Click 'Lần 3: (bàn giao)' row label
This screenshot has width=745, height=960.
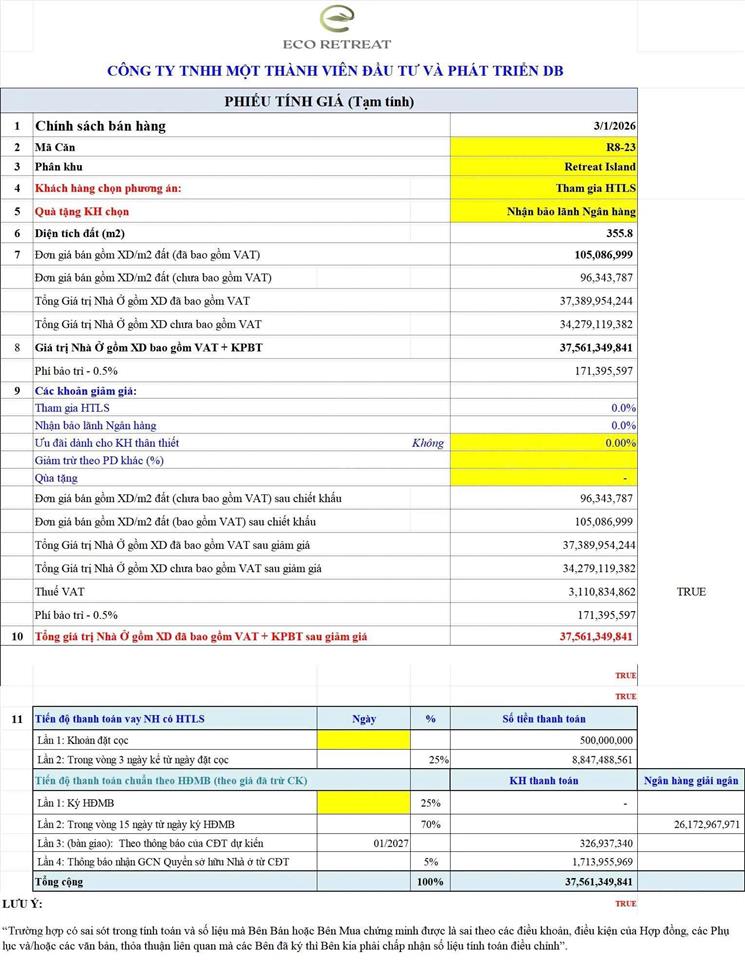click(x=151, y=843)
